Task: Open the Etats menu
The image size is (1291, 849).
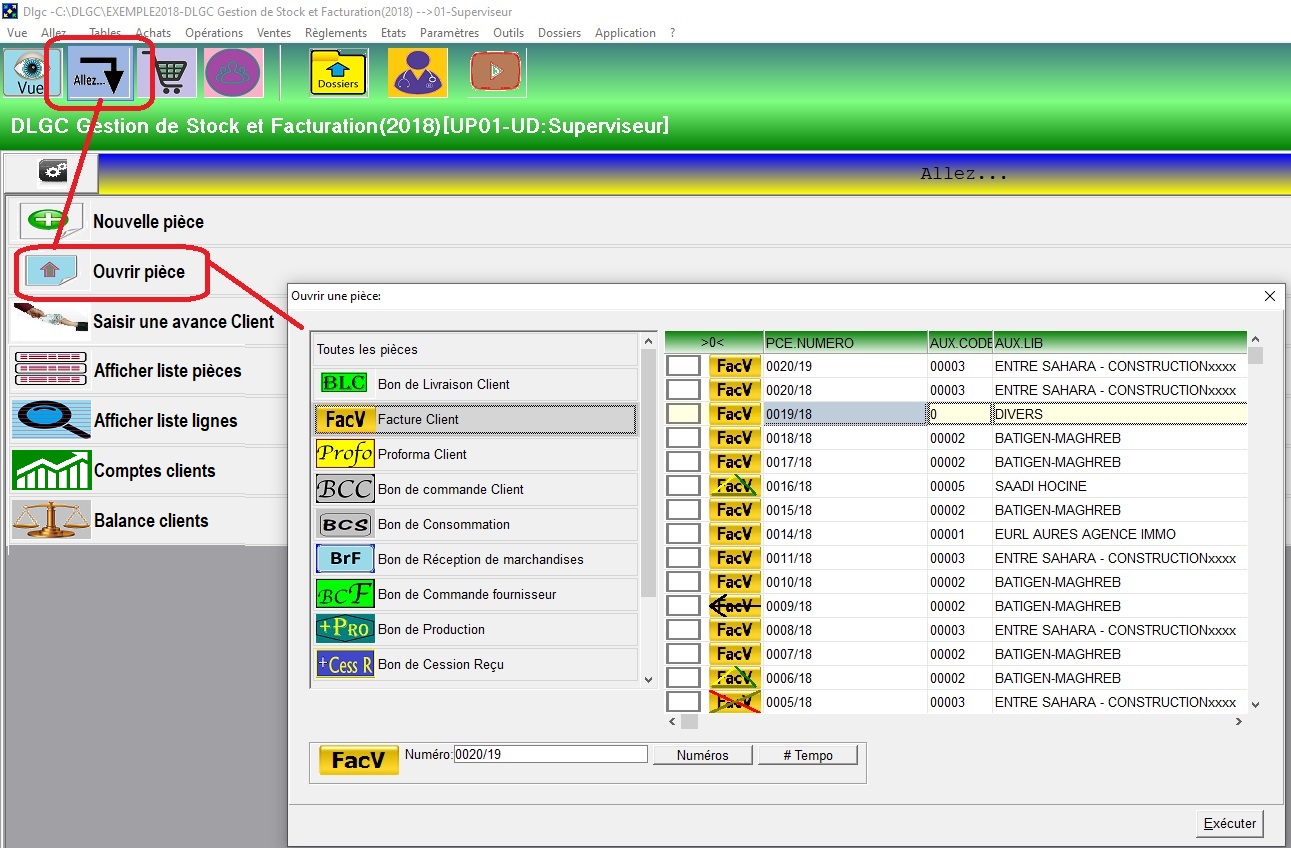Action: 394,33
